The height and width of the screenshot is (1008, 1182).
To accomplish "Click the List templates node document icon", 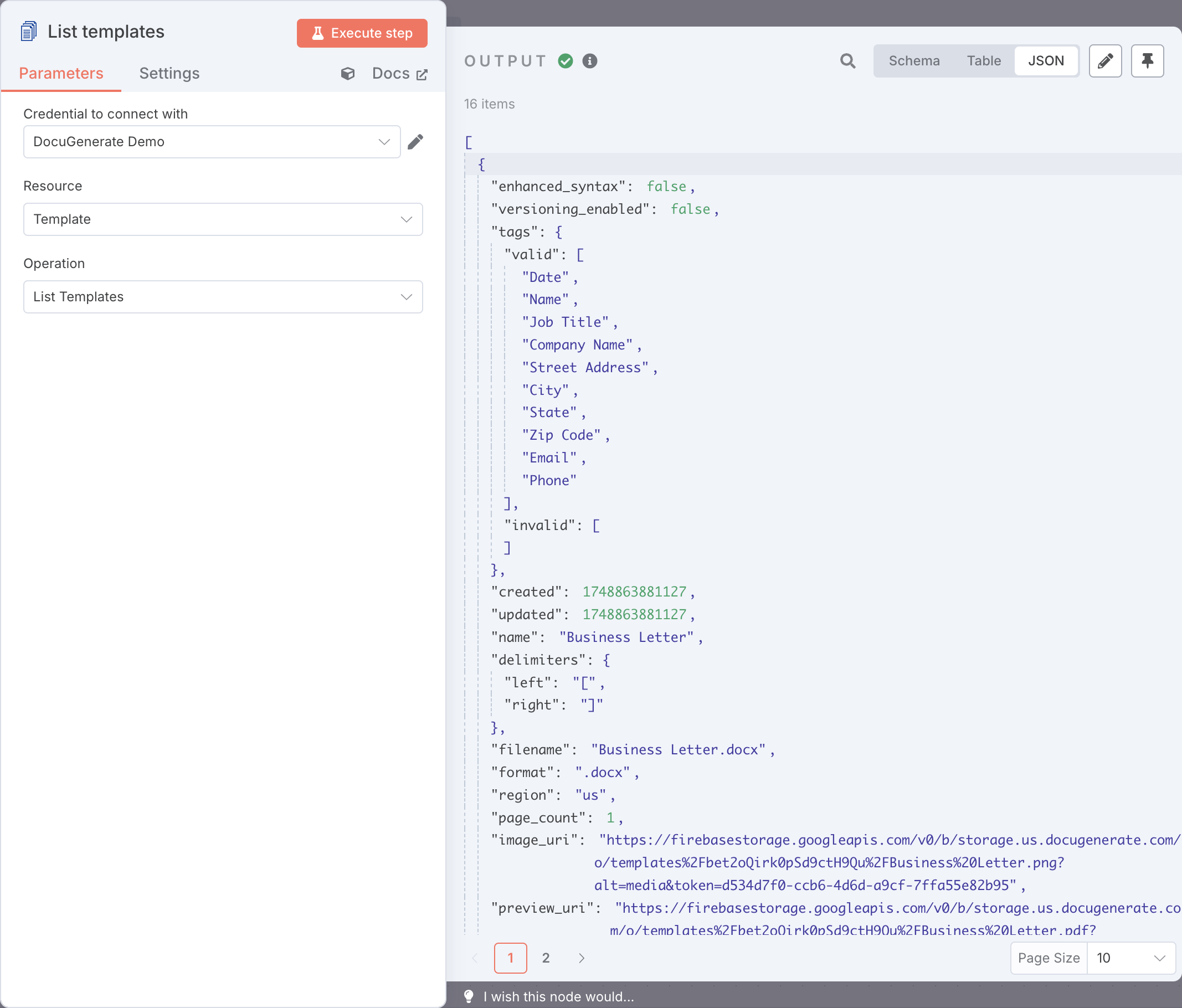I will point(28,32).
